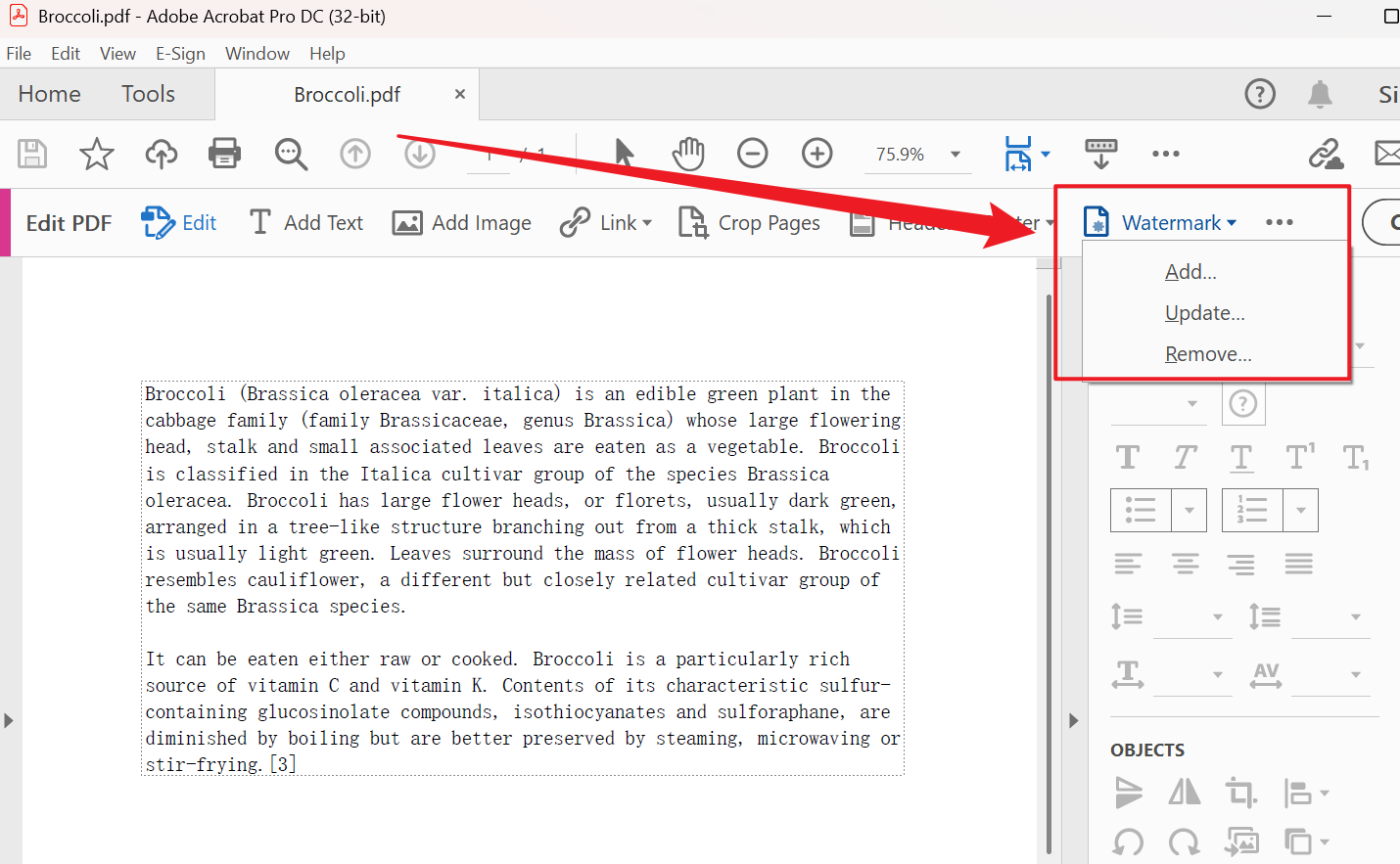This screenshot has height=864, width=1400.
Task: Align paragraph text to the right
Action: pos(1241,564)
